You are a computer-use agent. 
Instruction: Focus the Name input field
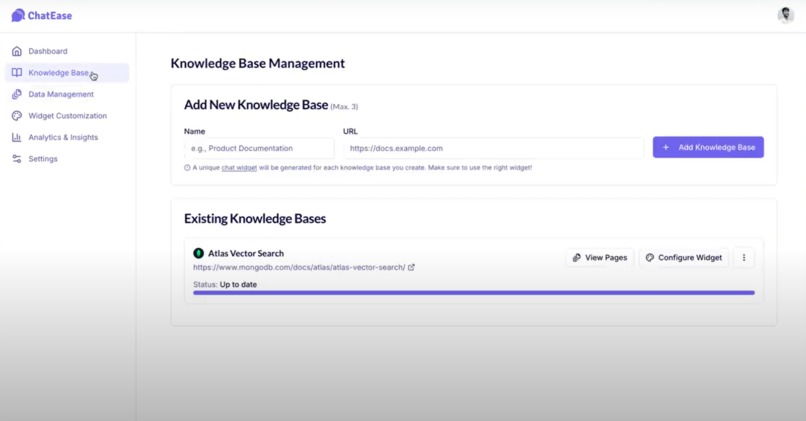coord(259,148)
